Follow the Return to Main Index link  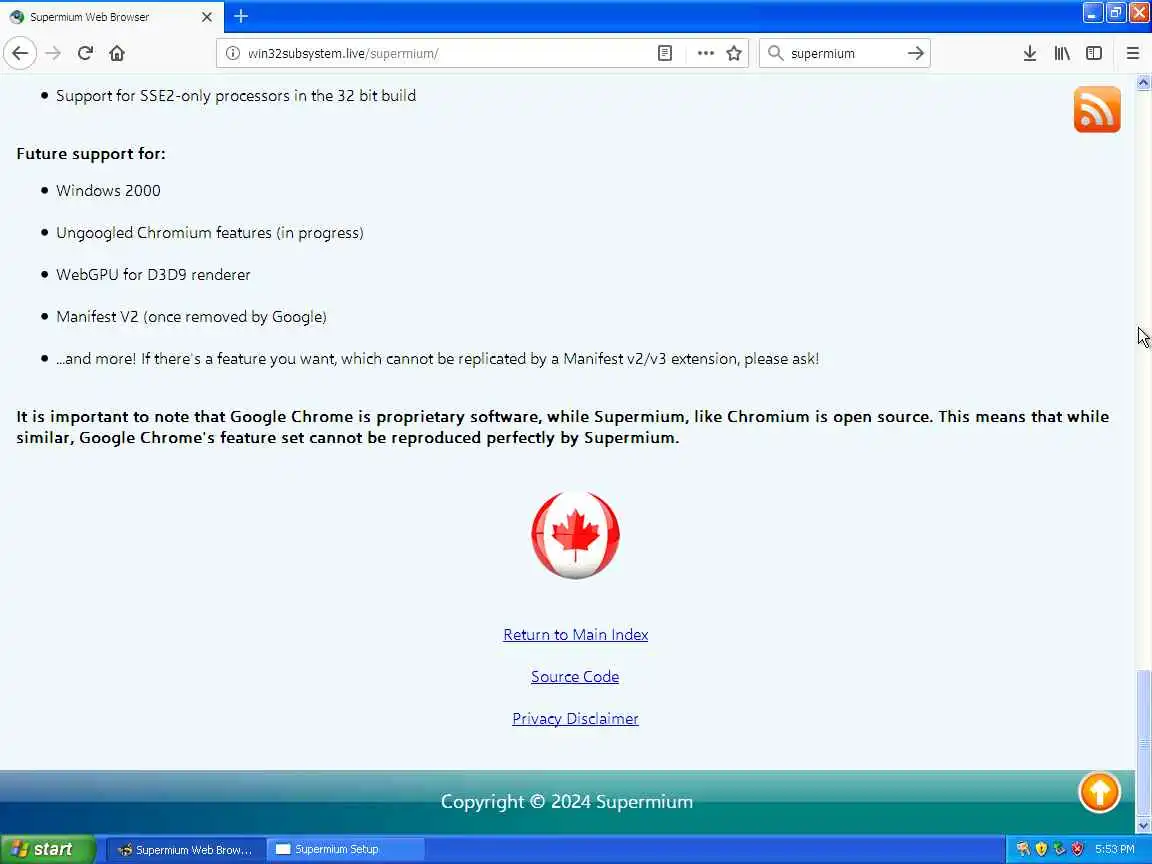click(x=575, y=635)
